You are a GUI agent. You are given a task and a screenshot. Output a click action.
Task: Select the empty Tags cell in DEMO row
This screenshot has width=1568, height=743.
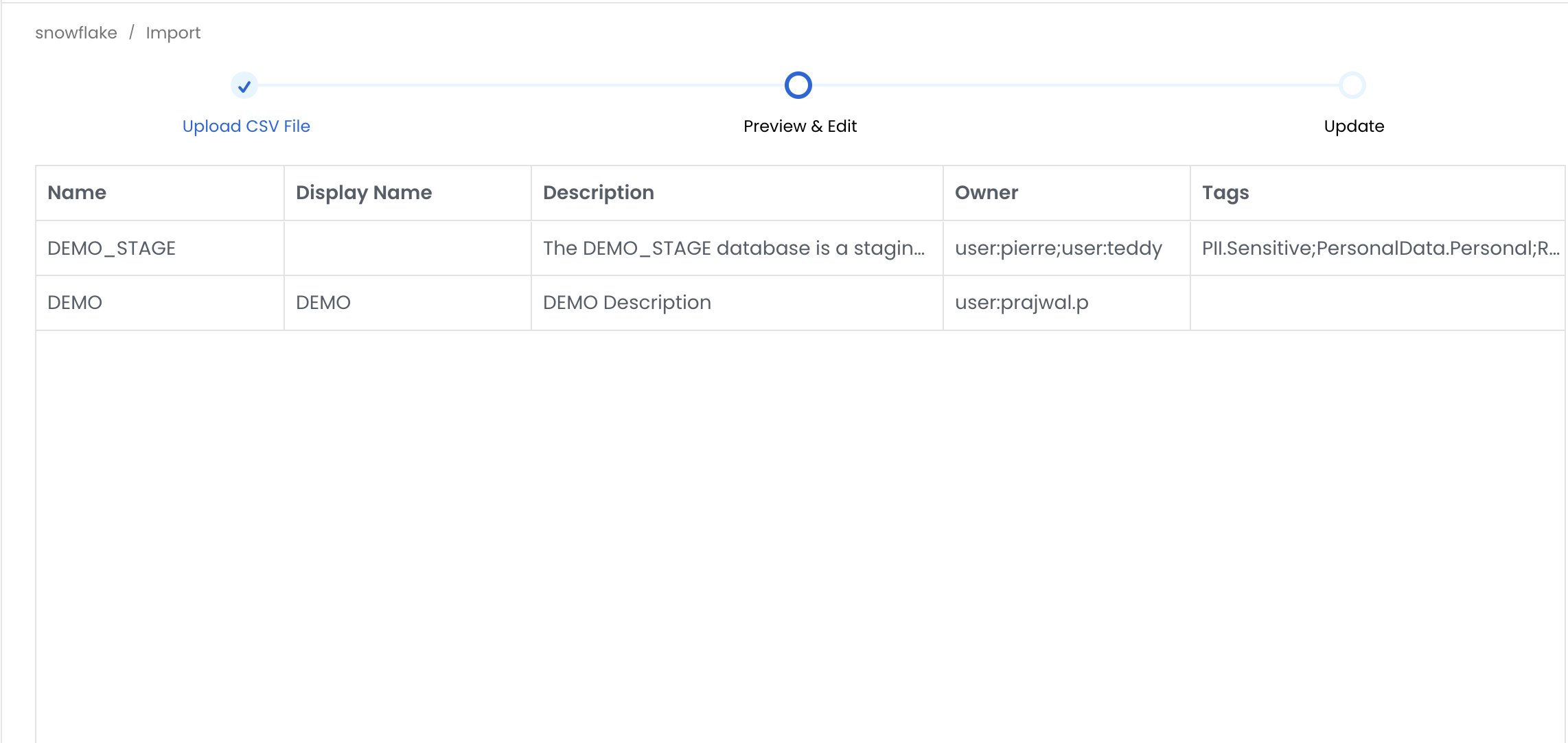1378,303
